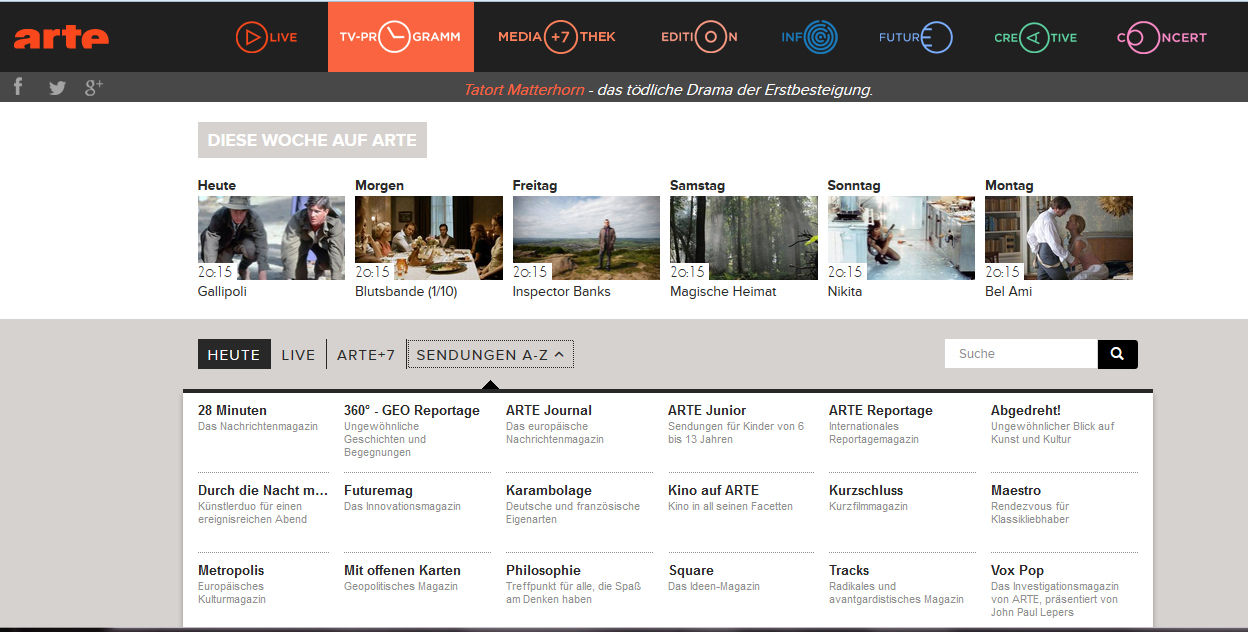Select the Heute tab
Viewport: 1248px width, 632px height.
(234, 354)
